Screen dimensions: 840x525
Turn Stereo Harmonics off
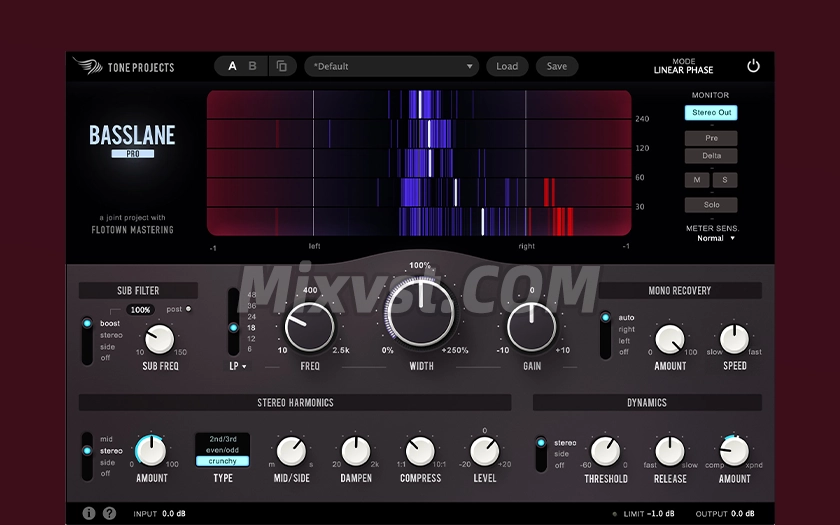(x=106, y=474)
